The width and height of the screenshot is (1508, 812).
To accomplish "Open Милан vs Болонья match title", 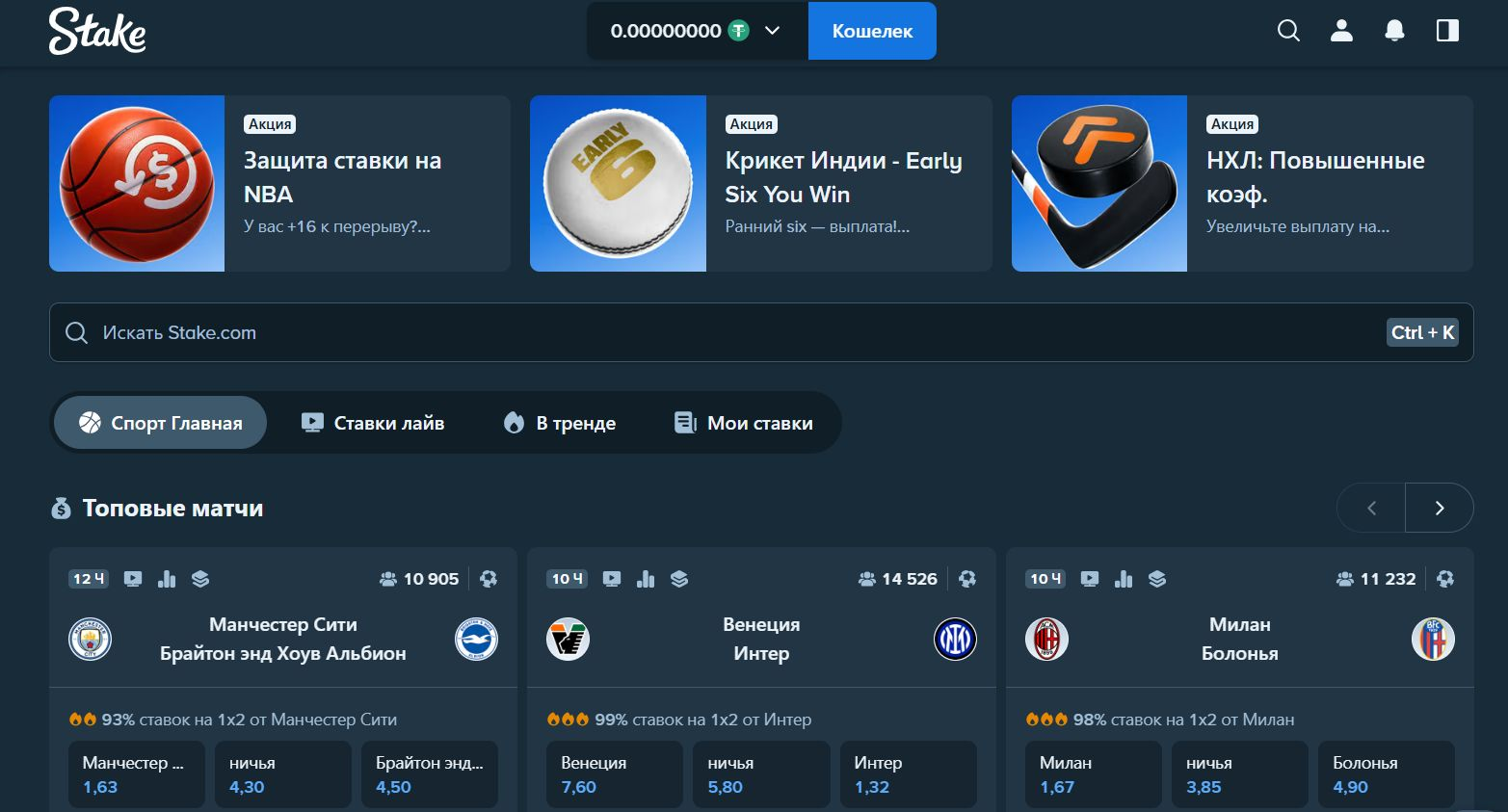I will coord(1240,639).
